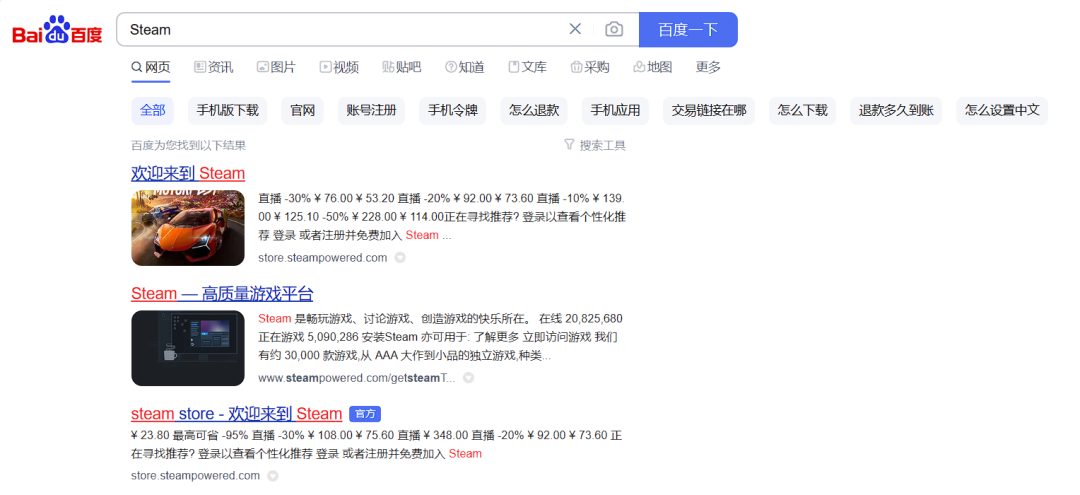Switch to the 图片 tab
Screen dimensions: 1080x495
[x=276, y=67]
